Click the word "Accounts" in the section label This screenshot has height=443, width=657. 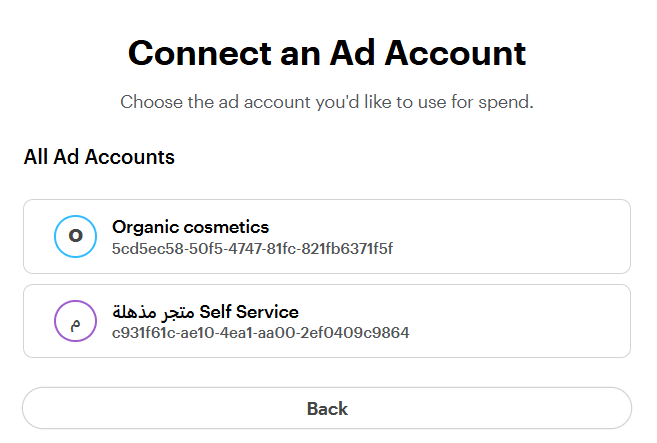coord(133,157)
